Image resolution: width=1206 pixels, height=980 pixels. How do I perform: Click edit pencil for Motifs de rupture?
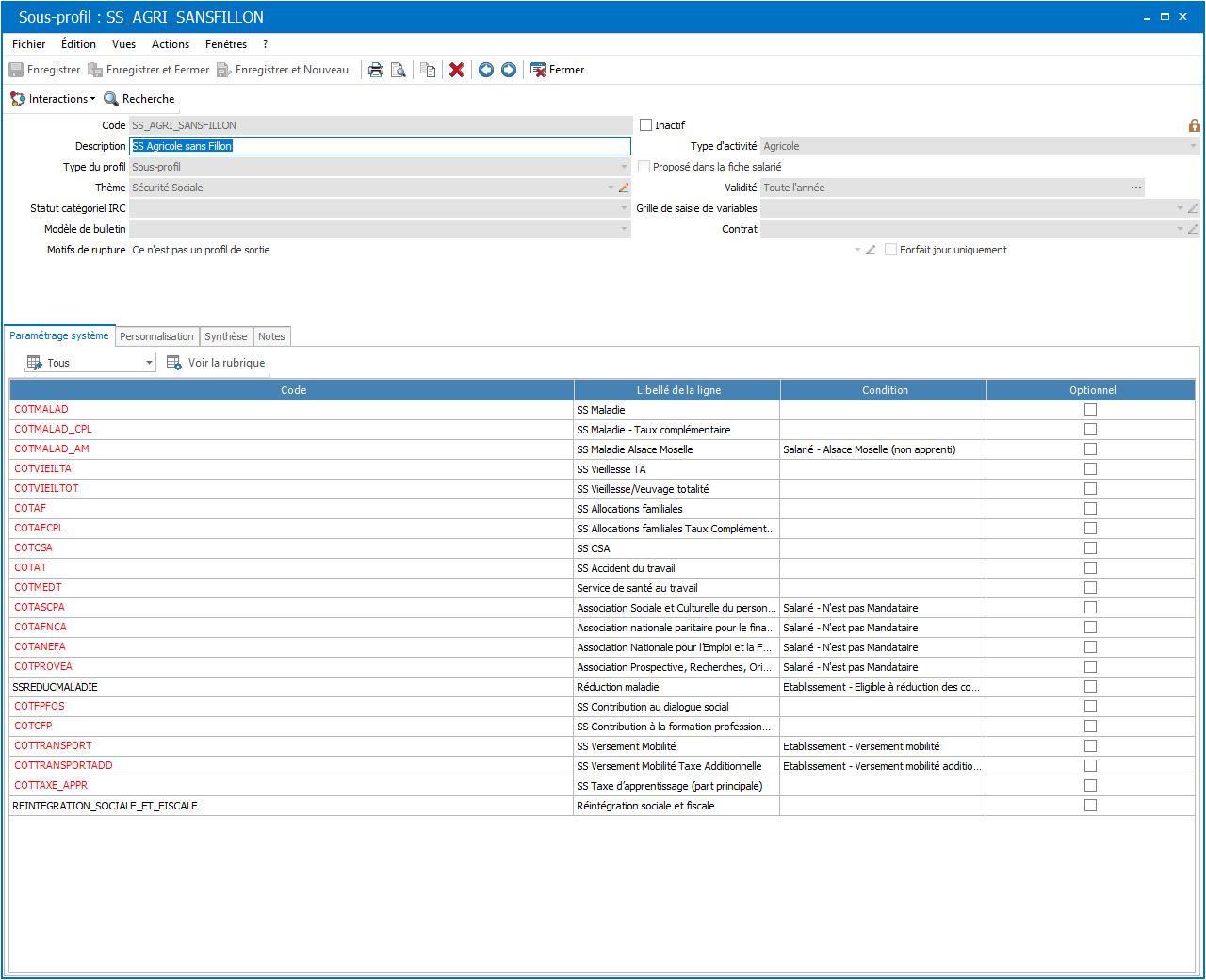pyautogui.click(x=871, y=250)
